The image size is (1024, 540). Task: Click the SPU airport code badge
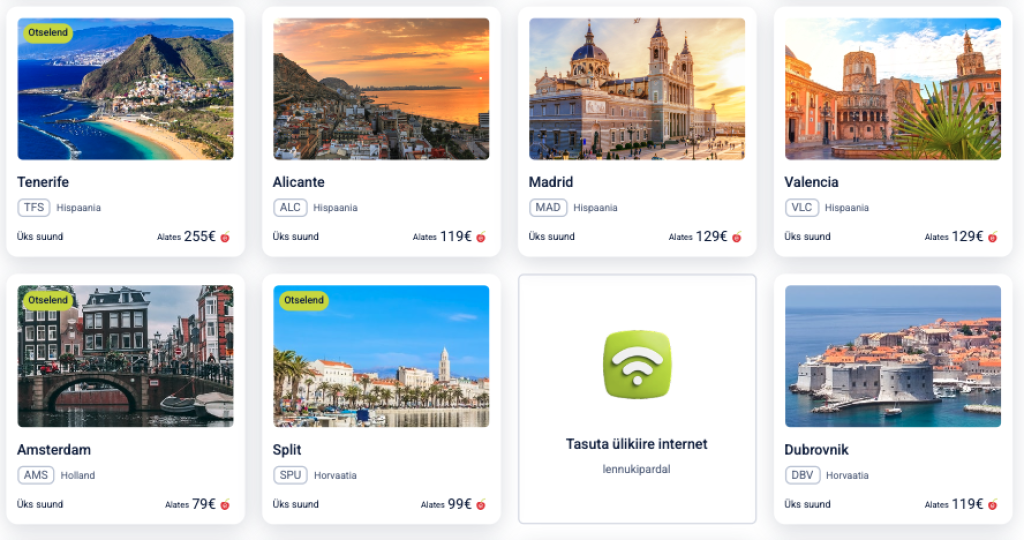tap(290, 475)
